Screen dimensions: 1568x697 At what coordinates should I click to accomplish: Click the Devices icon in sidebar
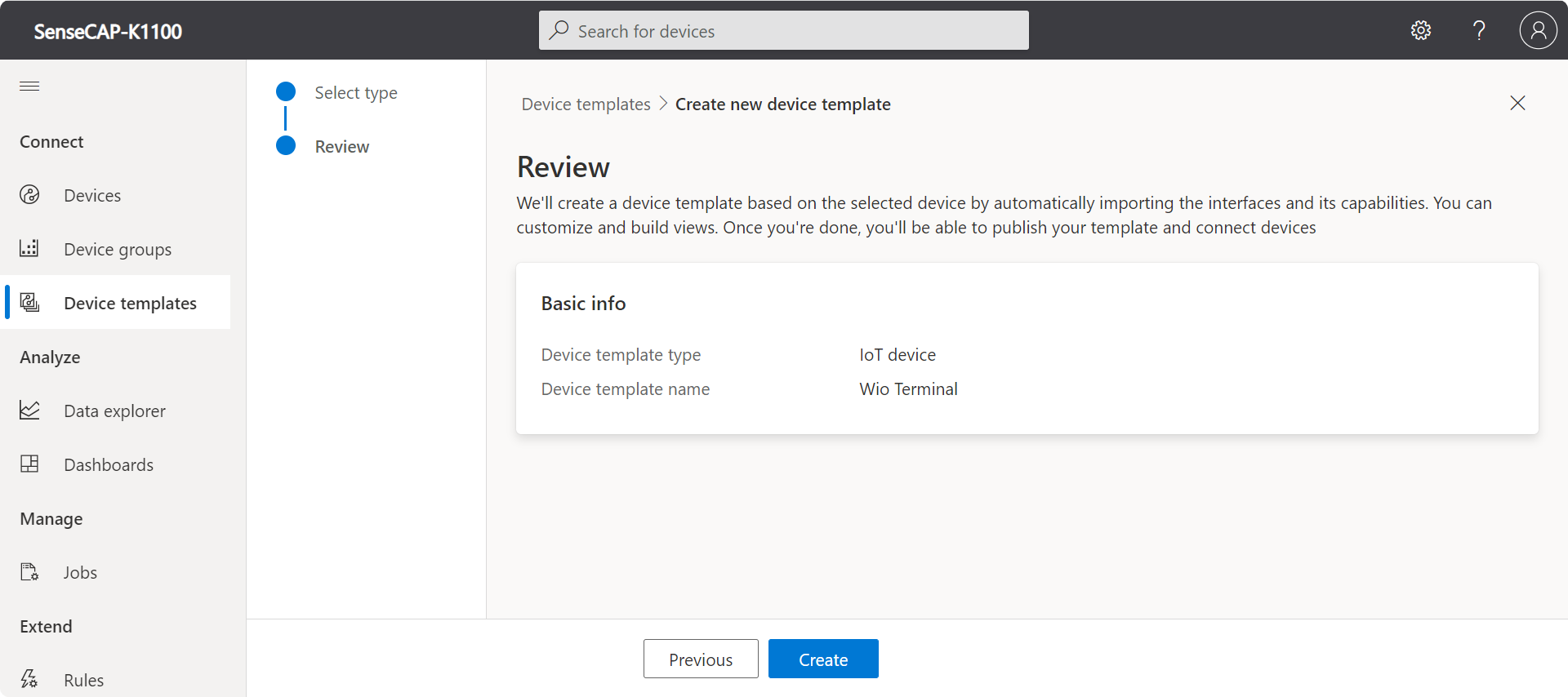pyautogui.click(x=29, y=194)
